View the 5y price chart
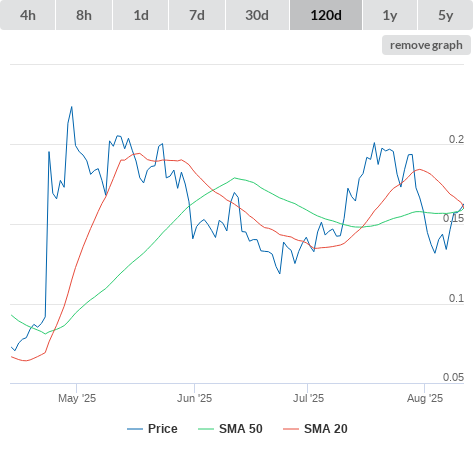 pos(446,15)
